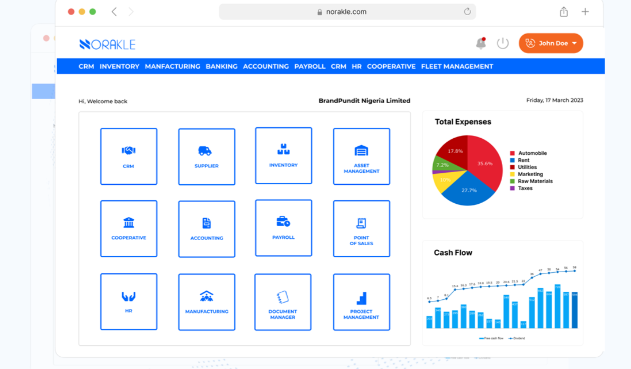The image size is (631, 369).
Task: Click the Friday, 17 March 2023 date
Action: point(555,100)
